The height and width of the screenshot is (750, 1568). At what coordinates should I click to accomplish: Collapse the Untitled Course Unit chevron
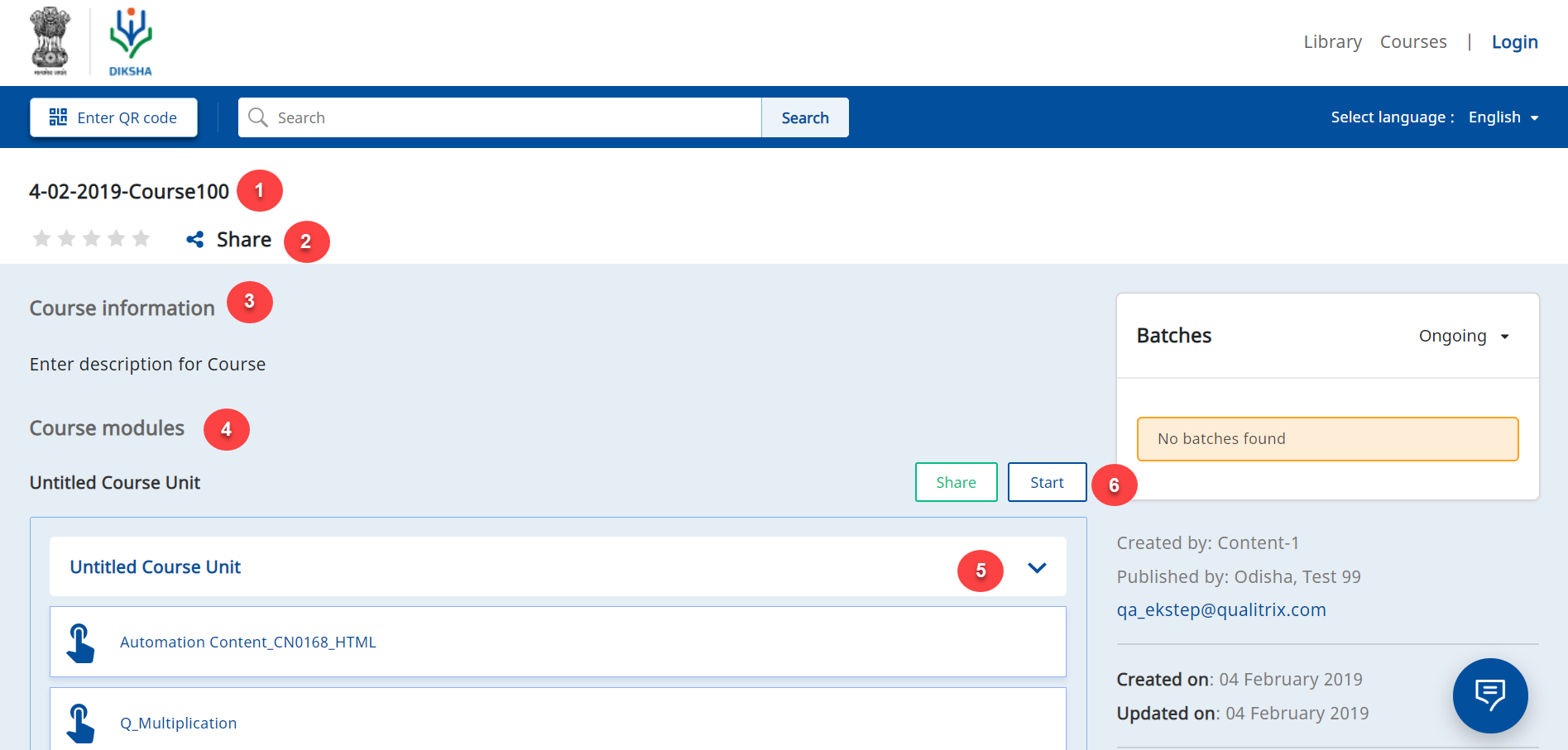coord(1037,567)
